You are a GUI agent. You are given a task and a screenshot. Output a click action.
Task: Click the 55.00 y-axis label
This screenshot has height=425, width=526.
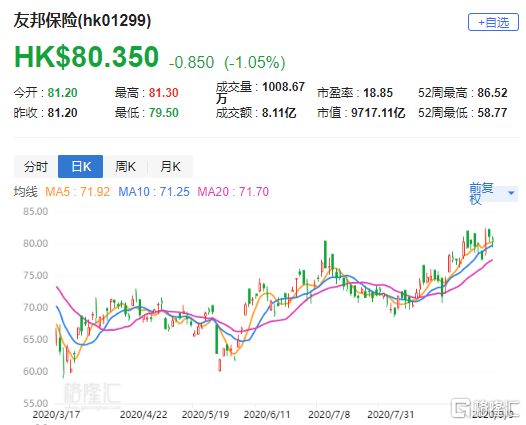(36, 403)
